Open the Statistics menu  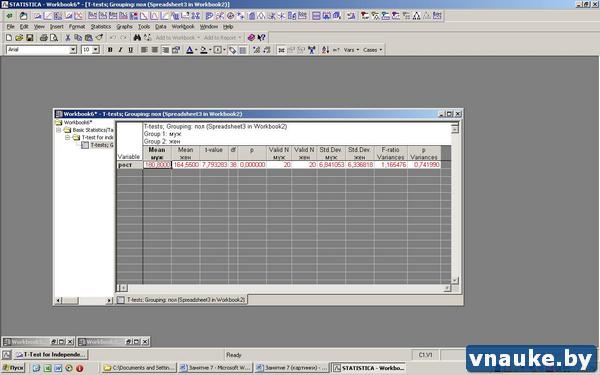click(x=101, y=26)
